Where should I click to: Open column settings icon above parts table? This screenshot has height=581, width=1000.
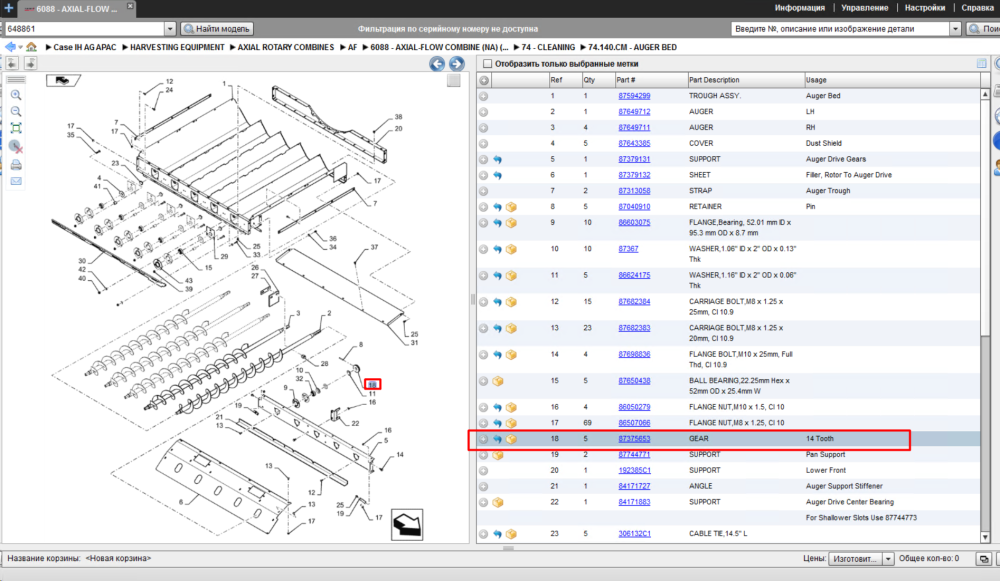[x=982, y=63]
